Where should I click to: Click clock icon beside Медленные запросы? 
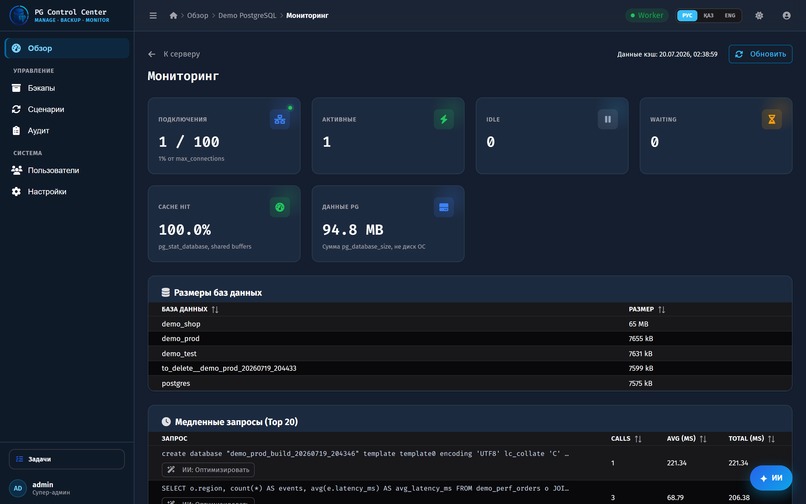(x=166, y=422)
